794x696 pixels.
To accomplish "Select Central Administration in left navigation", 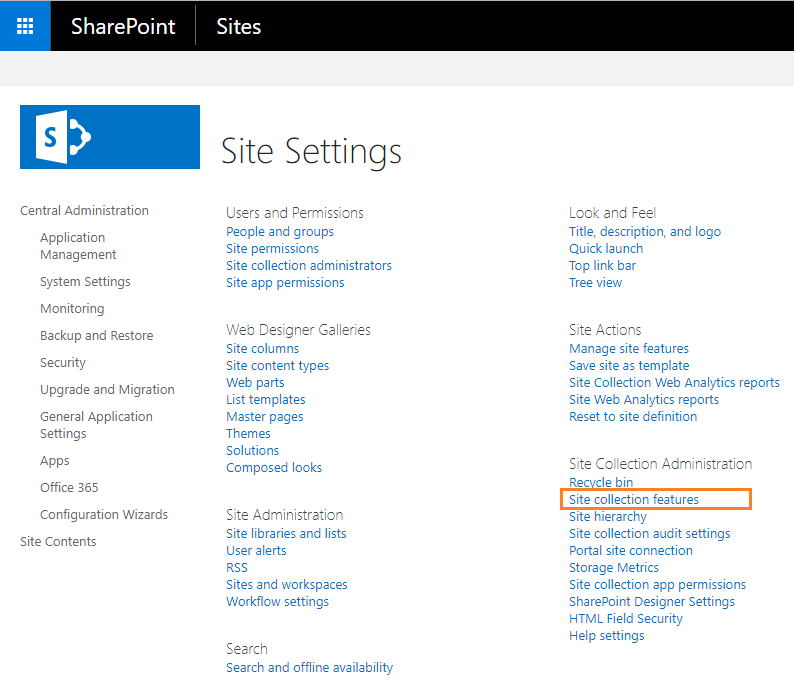I will (x=84, y=210).
